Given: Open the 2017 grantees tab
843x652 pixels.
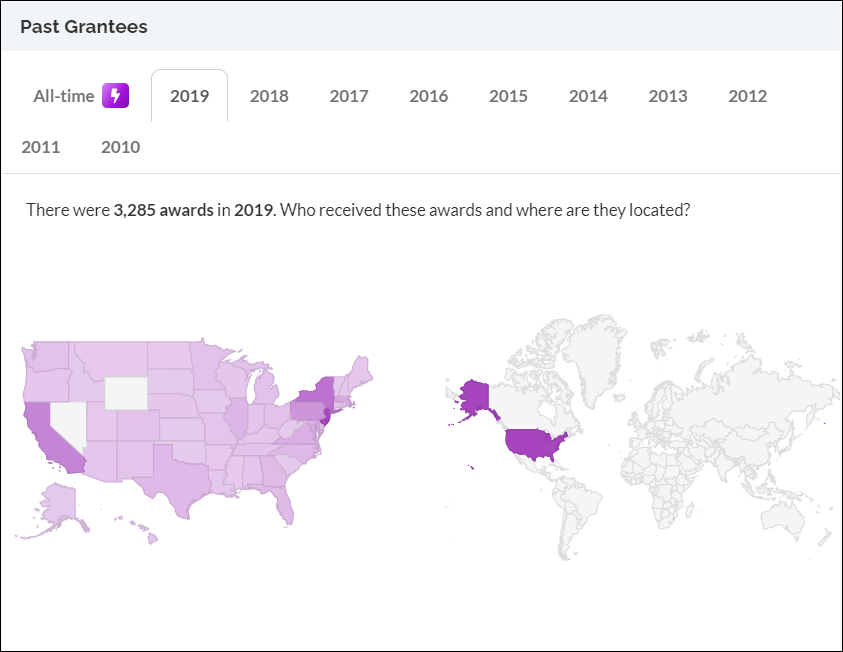Looking at the screenshot, I should click(349, 96).
